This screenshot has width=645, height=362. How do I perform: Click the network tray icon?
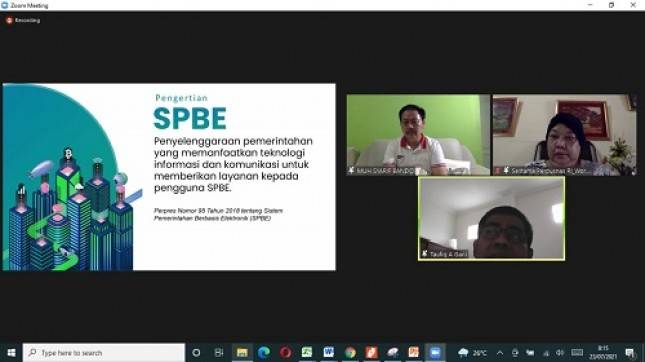click(x=546, y=353)
